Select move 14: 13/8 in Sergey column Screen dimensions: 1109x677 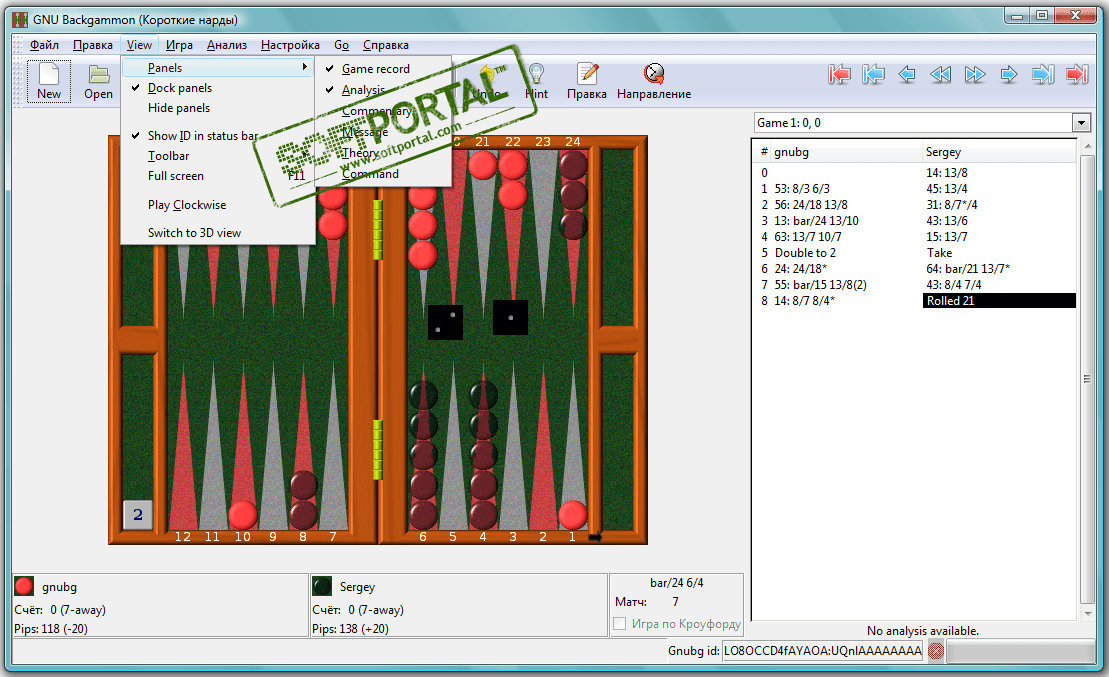click(x=946, y=173)
